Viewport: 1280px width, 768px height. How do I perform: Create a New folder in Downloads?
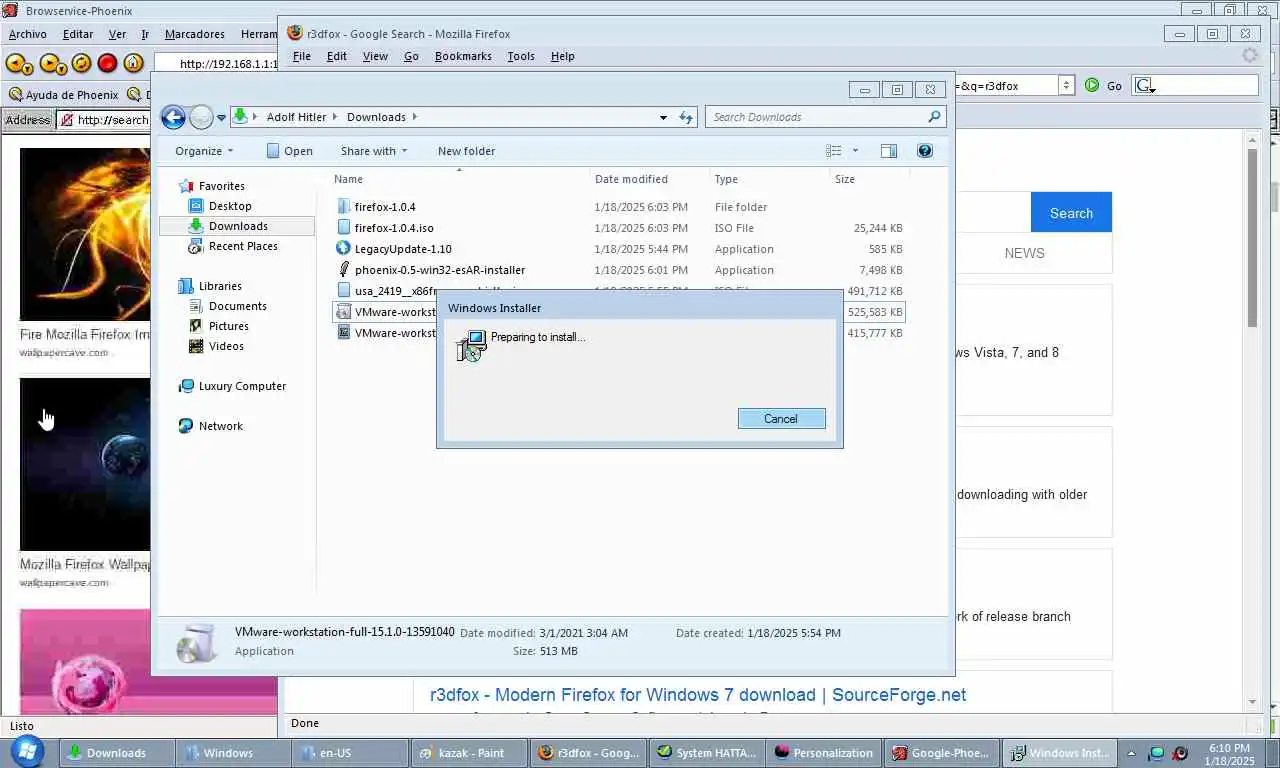466,151
